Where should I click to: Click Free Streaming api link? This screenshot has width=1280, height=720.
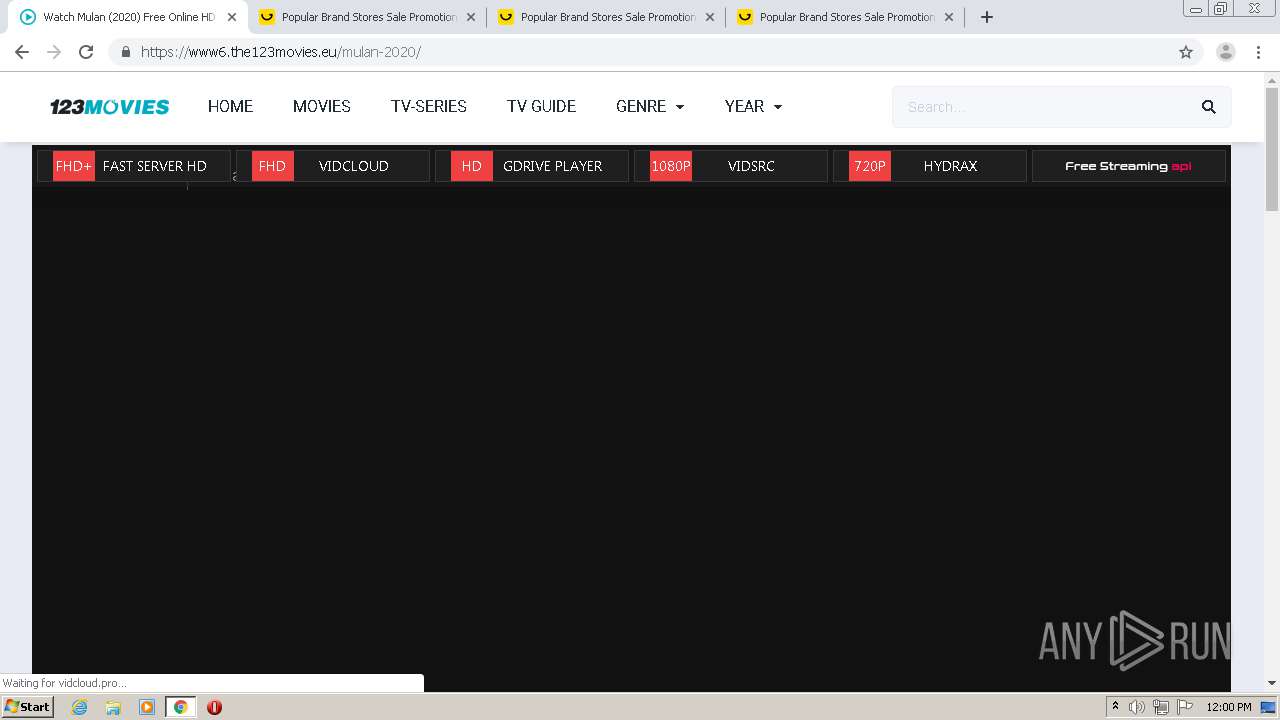[1128, 166]
